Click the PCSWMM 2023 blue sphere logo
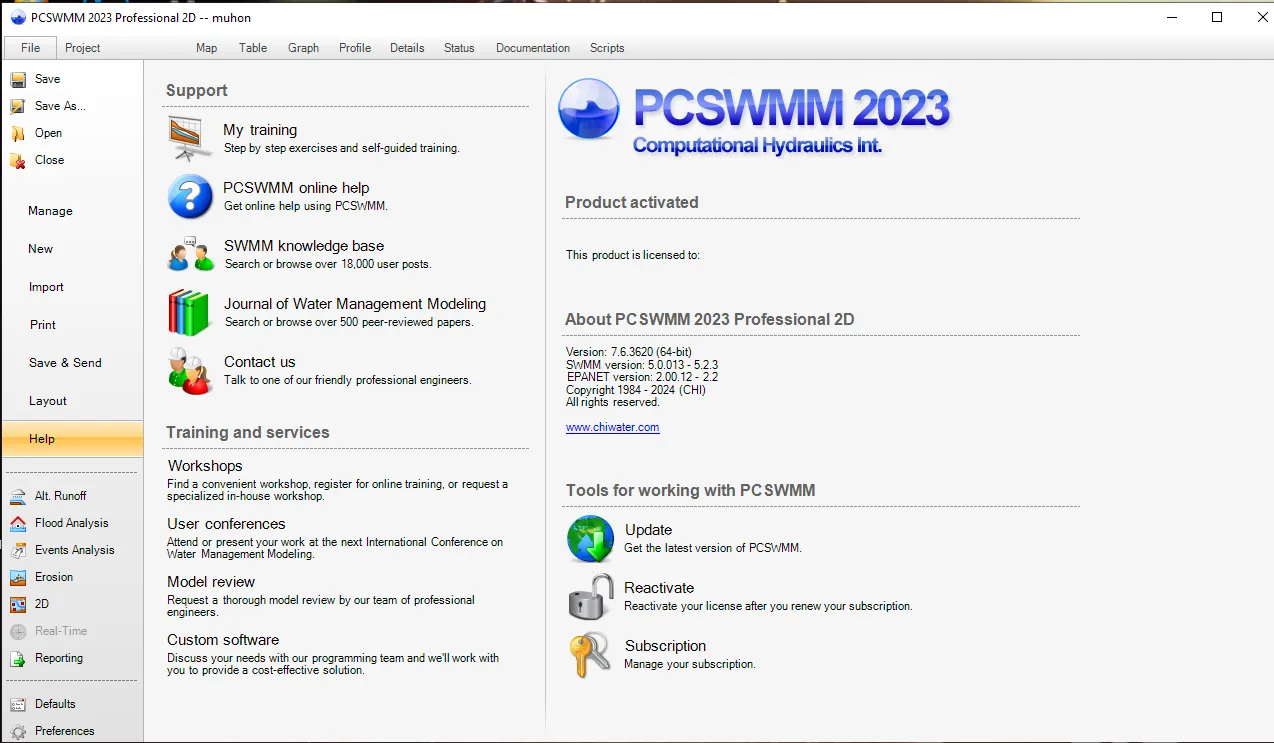The image size is (1274, 743). click(x=589, y=109)
